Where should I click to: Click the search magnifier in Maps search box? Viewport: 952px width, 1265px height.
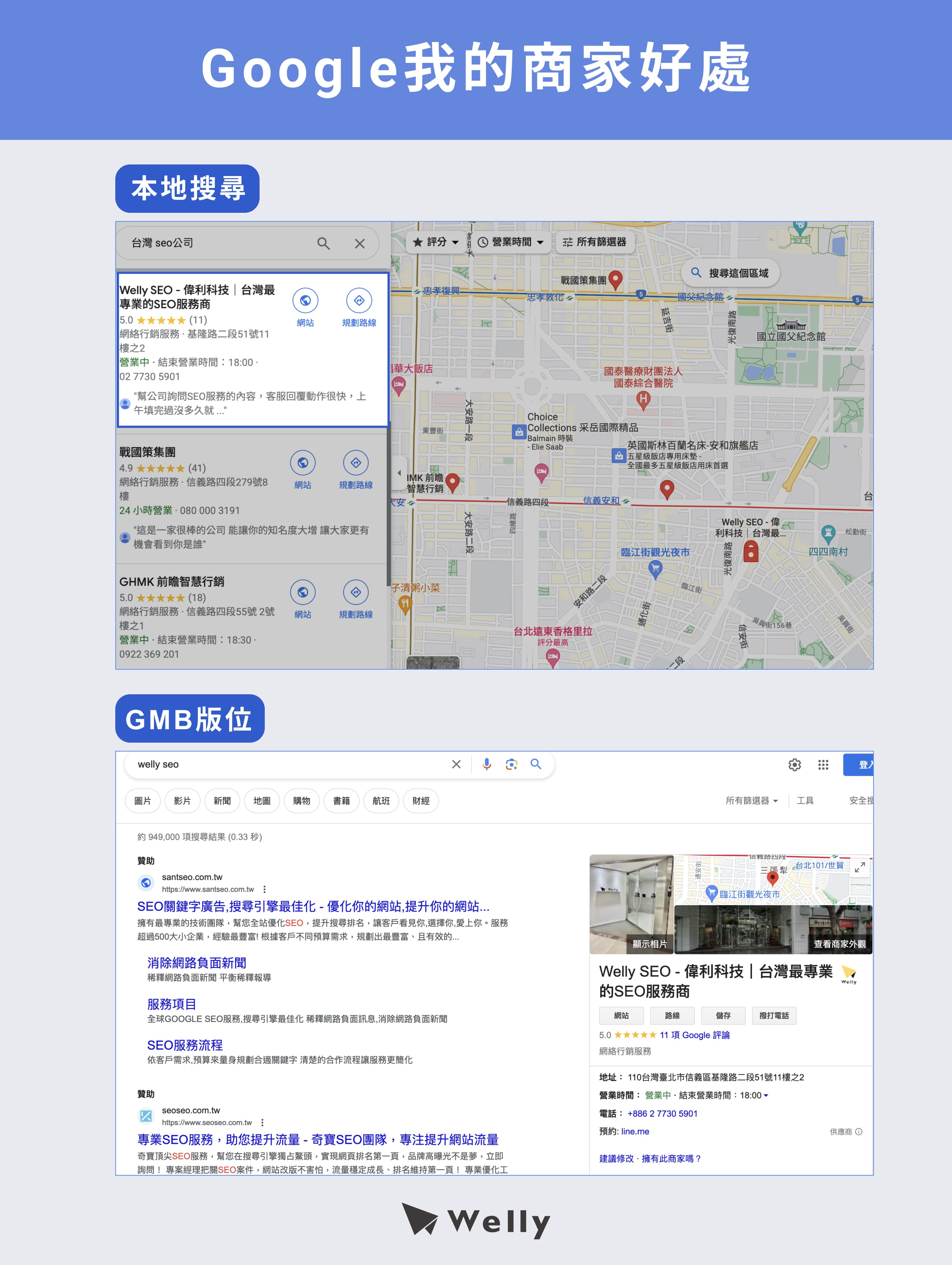(x=324, y=244)
